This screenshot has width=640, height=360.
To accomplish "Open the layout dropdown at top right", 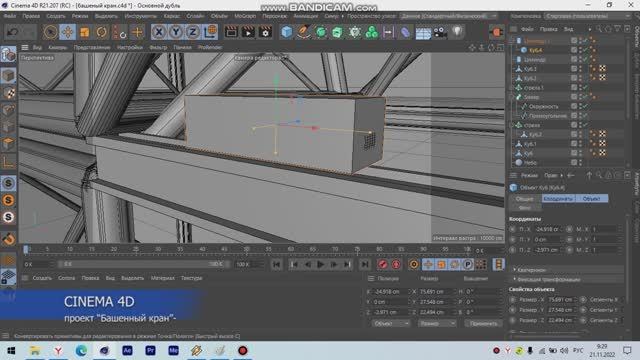I will point(588,16).
